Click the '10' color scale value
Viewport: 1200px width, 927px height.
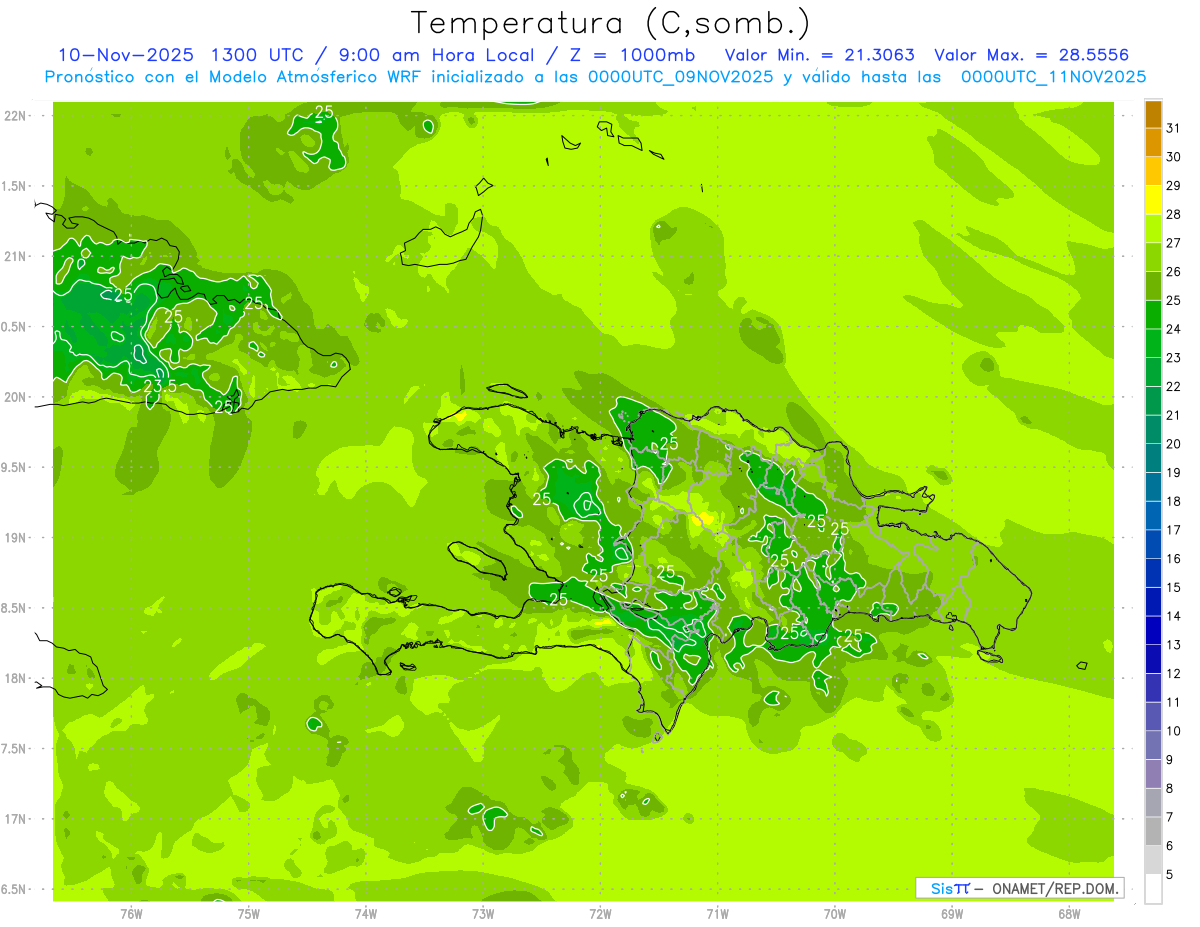click(x=1174, y=731)
